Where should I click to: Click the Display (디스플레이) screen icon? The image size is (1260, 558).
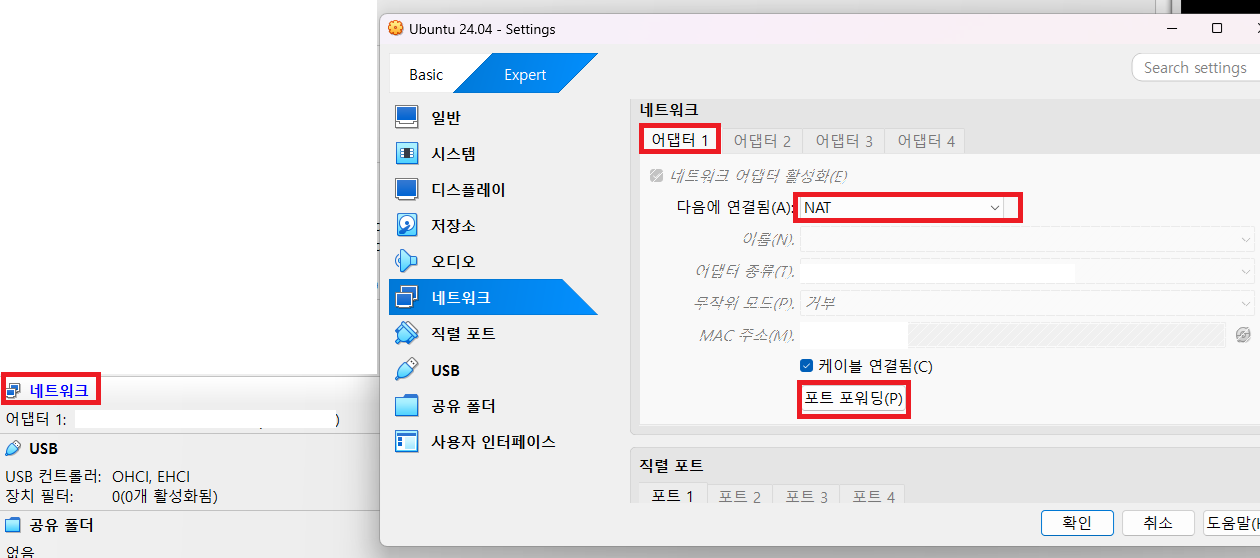click(406, 189)
